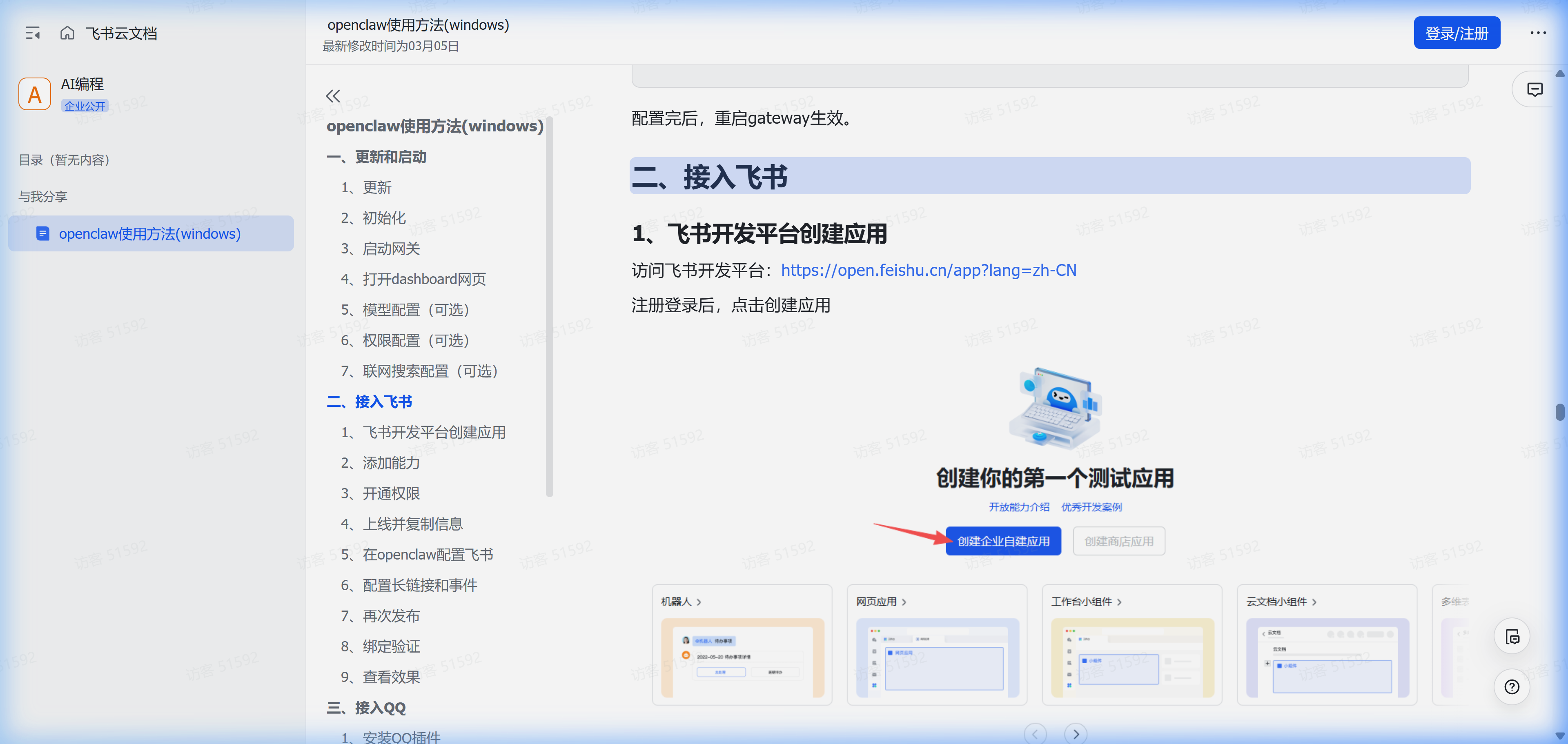
Task: Click the help question mark icon
Action: pyautogui.click(x=1511, y=687)
